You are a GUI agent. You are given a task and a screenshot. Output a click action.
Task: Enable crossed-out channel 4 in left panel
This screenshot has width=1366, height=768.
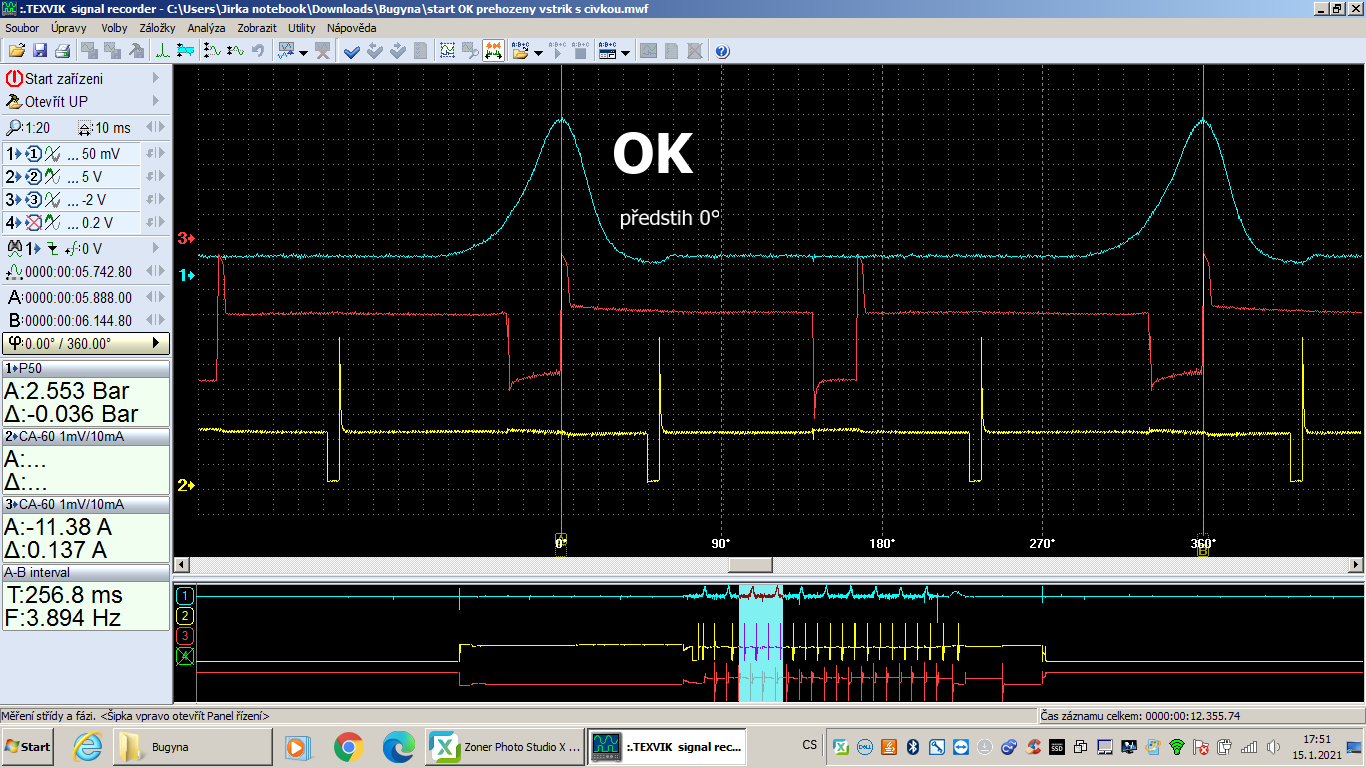33,223
